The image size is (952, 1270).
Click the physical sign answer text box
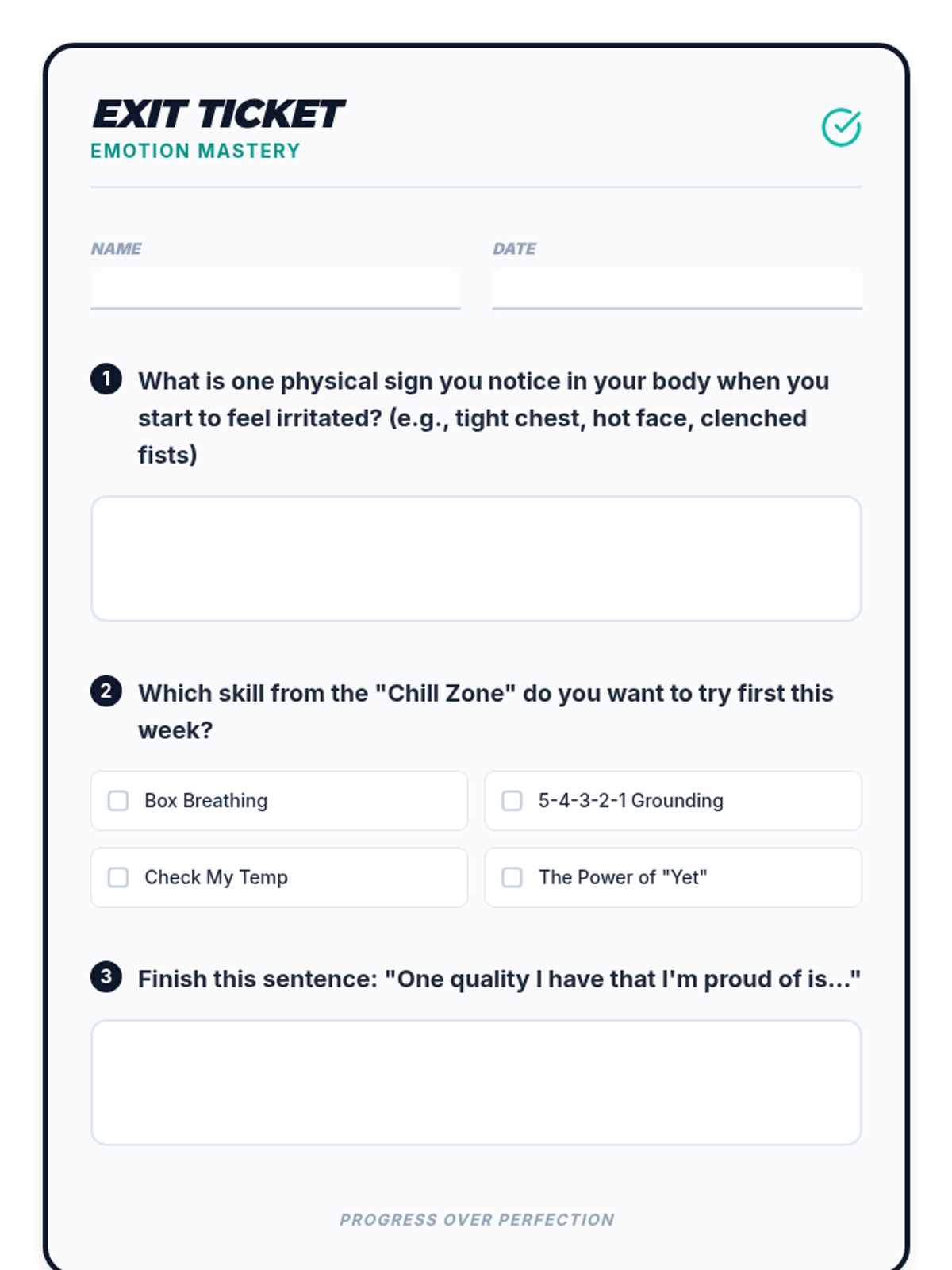click(476, 559)
